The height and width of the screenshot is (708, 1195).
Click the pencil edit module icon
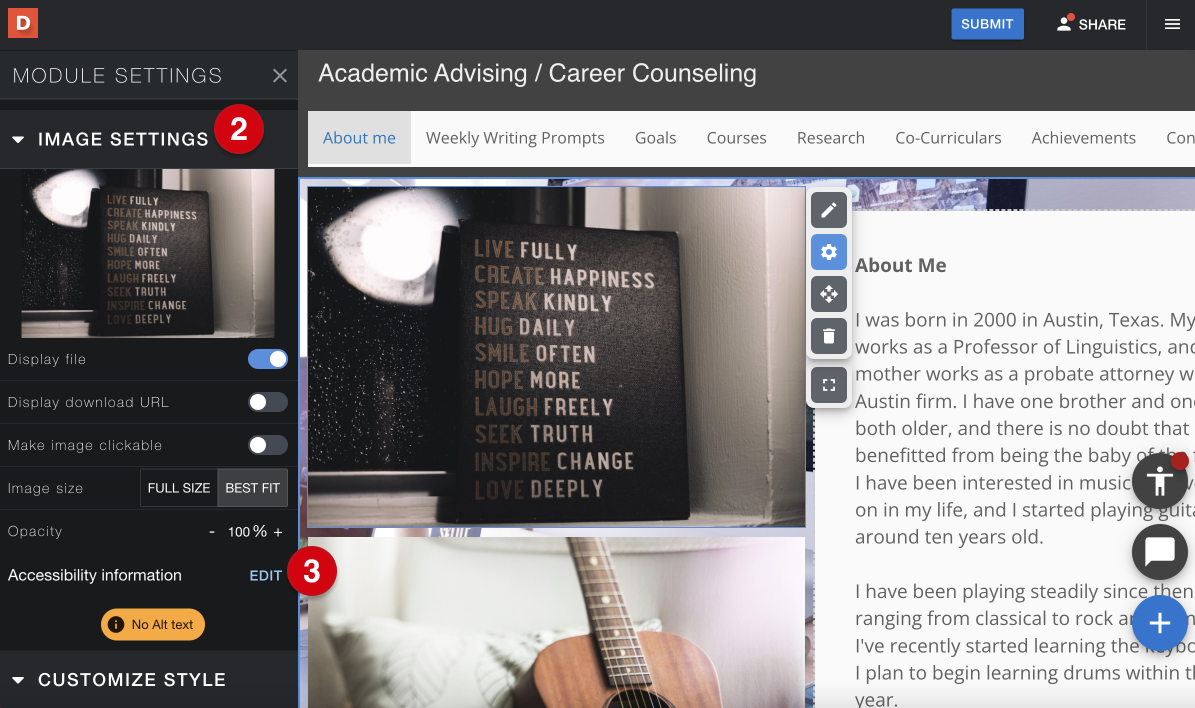point(828,210)
